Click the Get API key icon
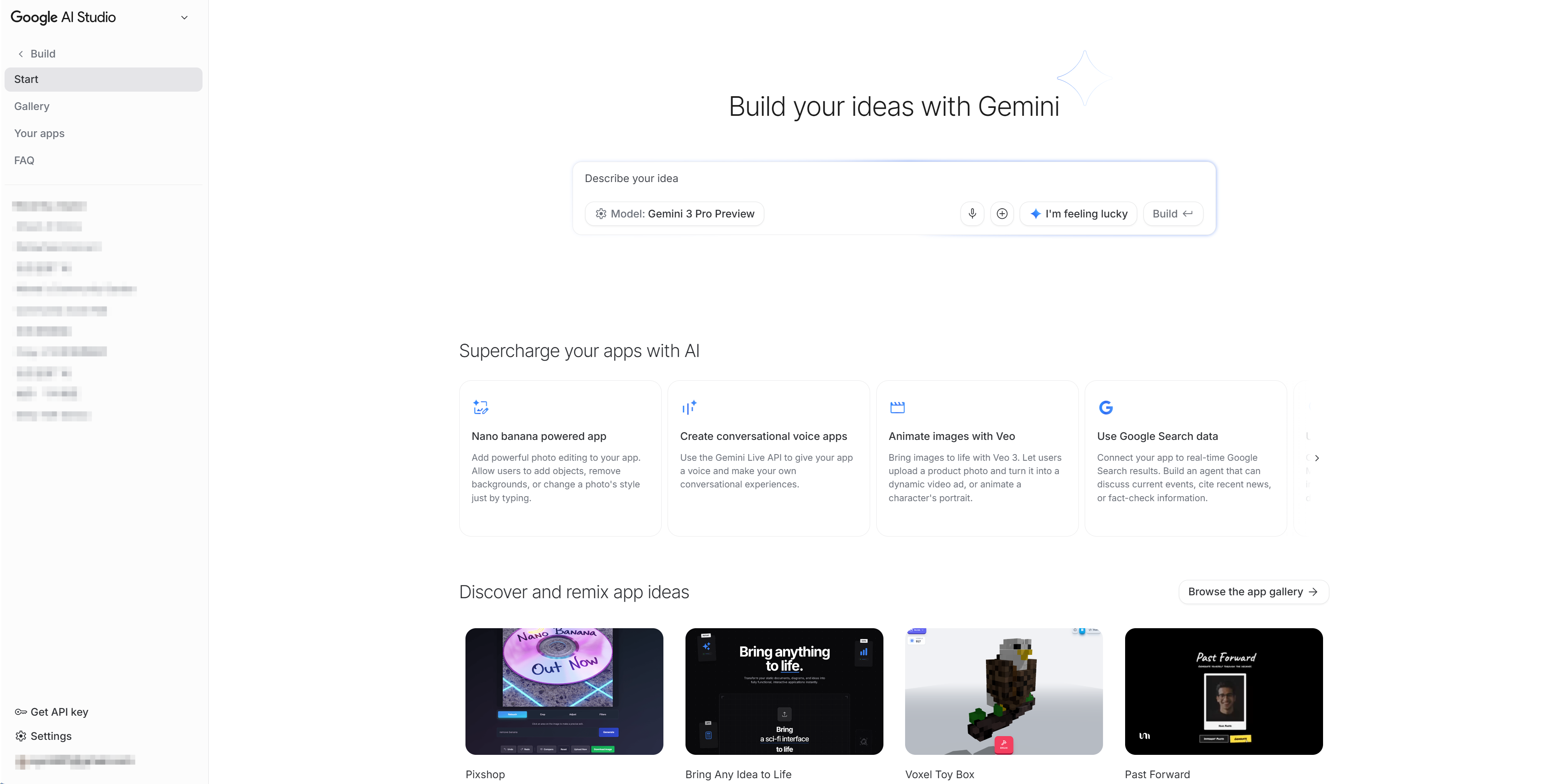Viewport: 1551px width, 784px height. 20,712
